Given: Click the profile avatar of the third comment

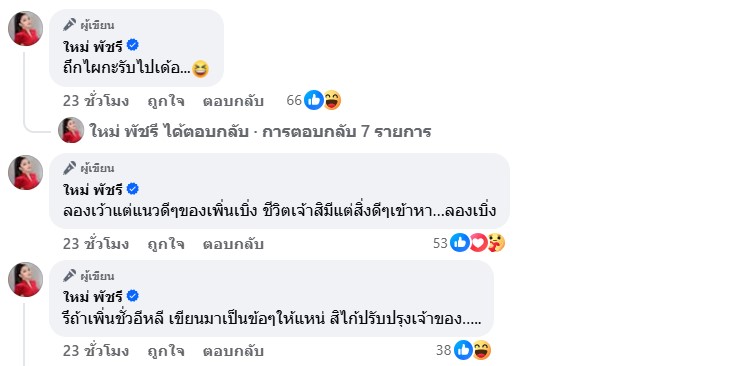Looking at the screenshot, I should [26, 279].
